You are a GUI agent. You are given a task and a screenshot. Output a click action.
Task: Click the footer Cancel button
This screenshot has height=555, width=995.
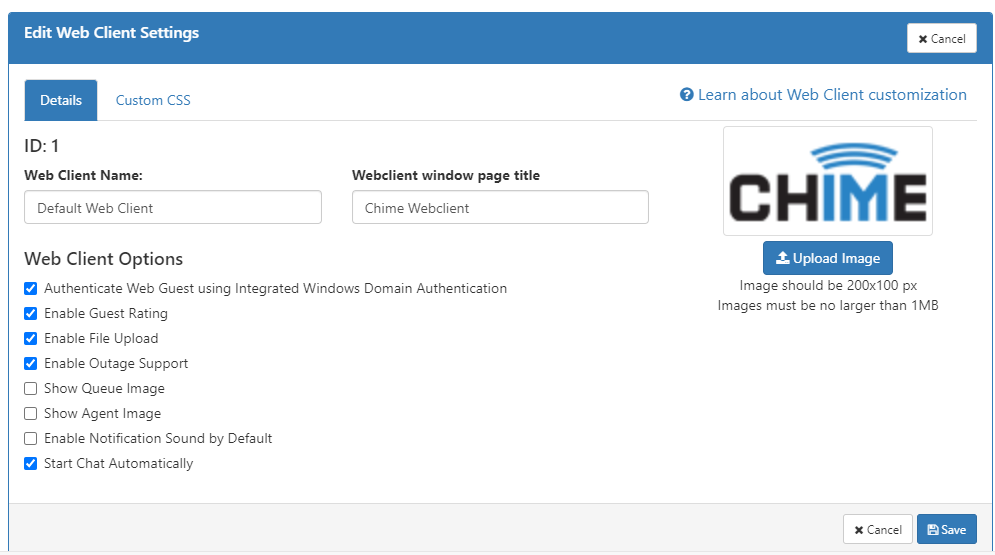click(x=878, y=530)
